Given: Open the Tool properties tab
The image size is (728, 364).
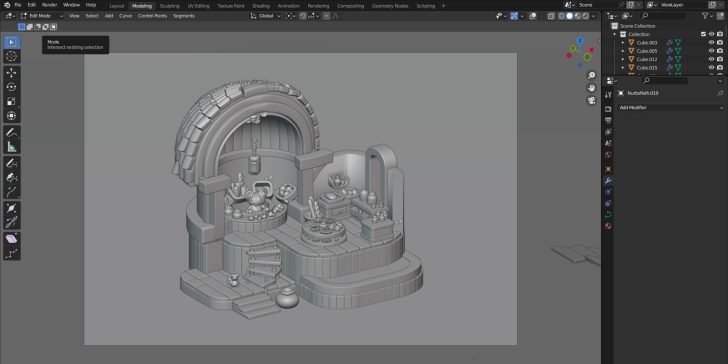Looking at the screenshot, I should [x=608, y=95].
